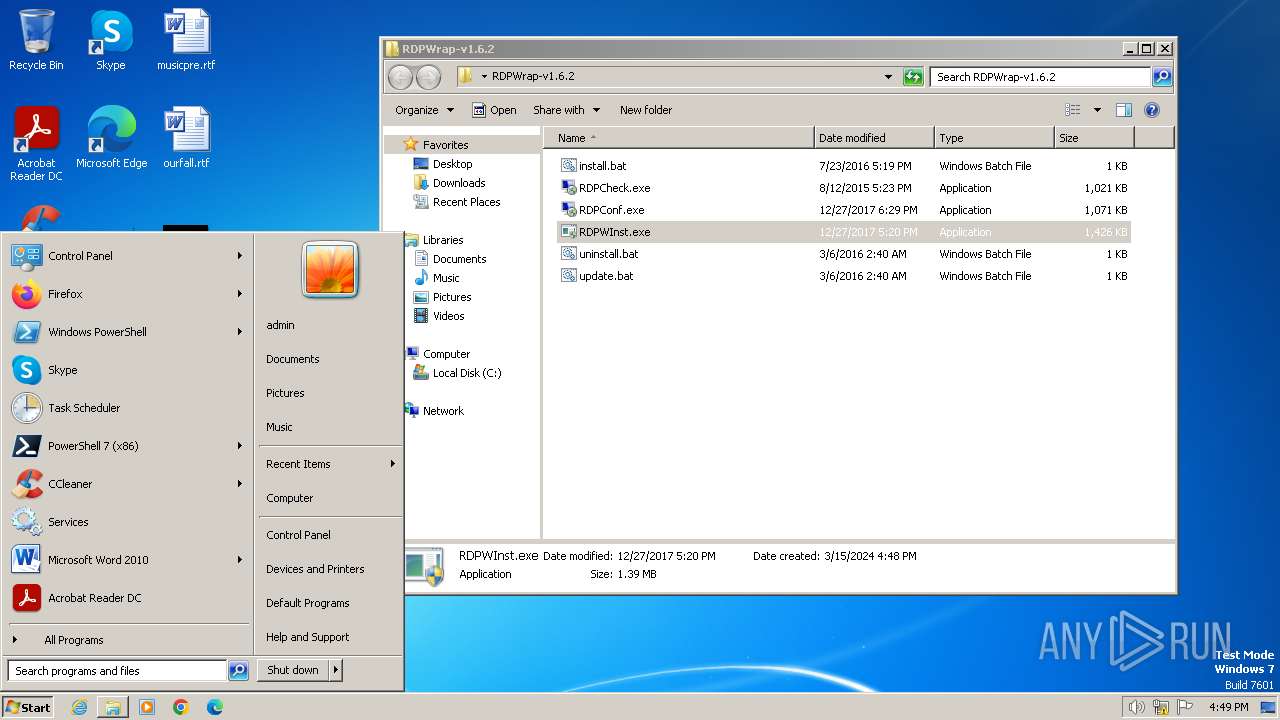This screenshot has height=720, width=1280.
Task: Open Acrobat Reader DC from Start menu
Action: tap(128, 598)
